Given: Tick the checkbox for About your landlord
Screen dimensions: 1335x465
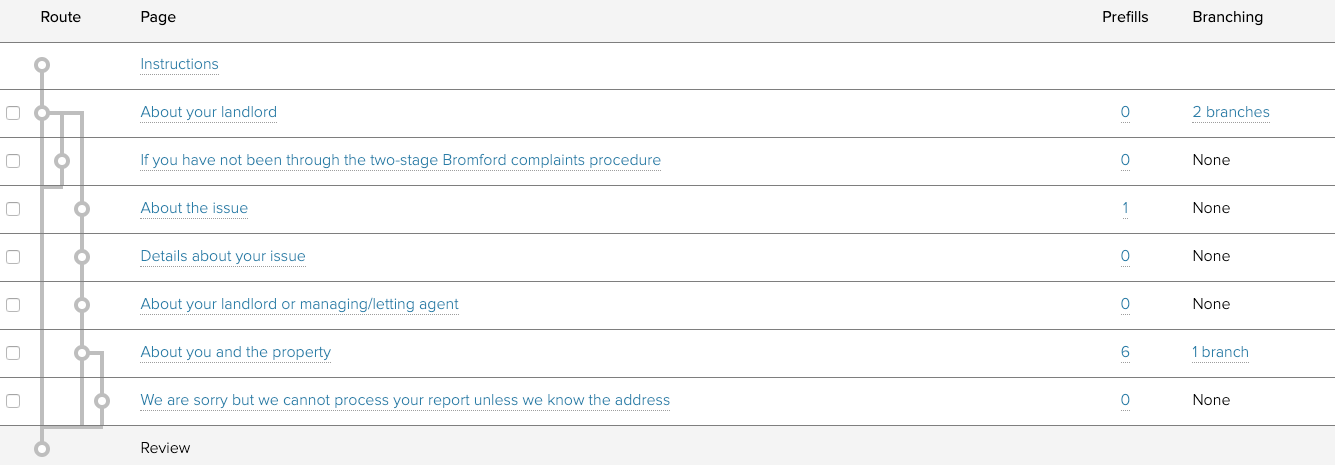Looking at the screenshot, I should [13, 113].
